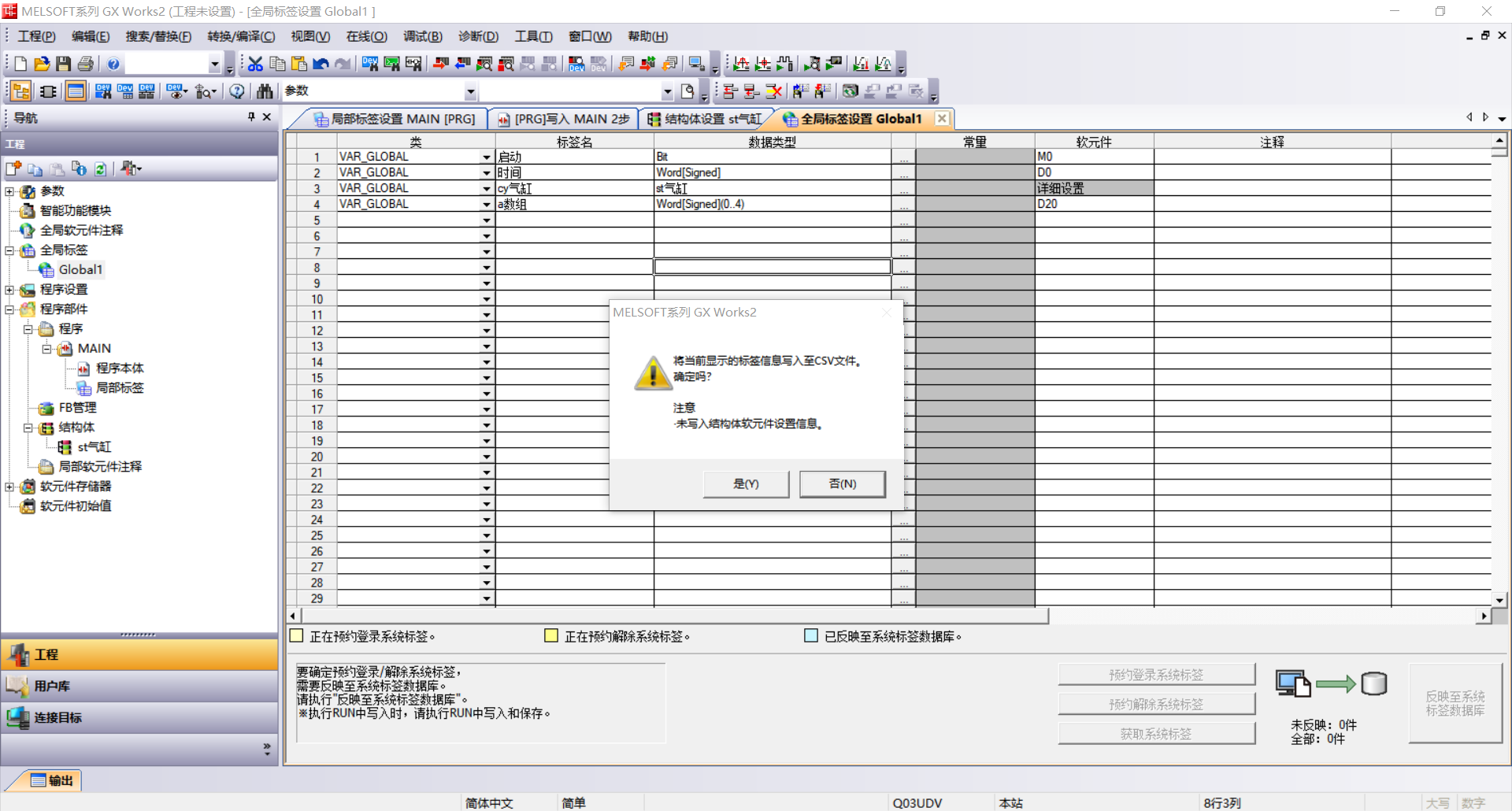Image resolution: width=1512 pixels, height=811 pixels.
Task: Open class dropdown in row 1
Action: pyautogui.click(x=487, y=157)
